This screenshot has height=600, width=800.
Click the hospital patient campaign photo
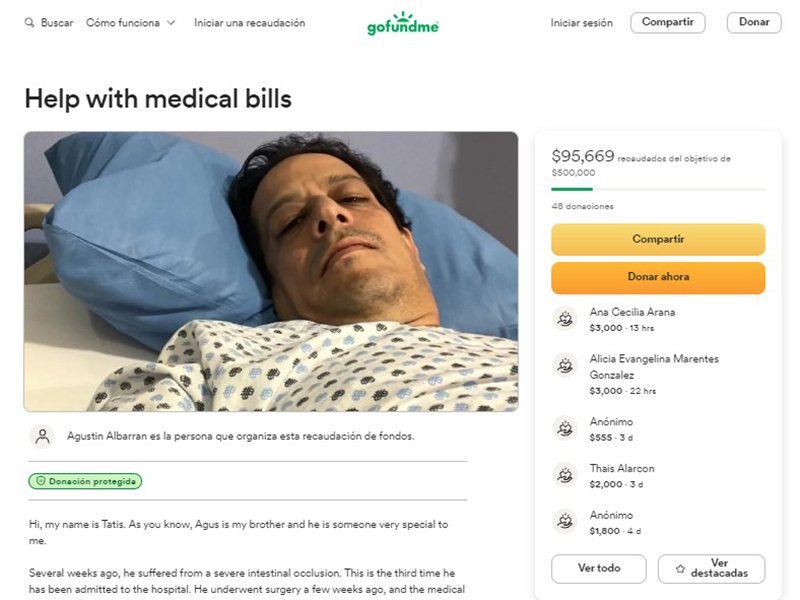pyautogui.click(x=271, y=271)
